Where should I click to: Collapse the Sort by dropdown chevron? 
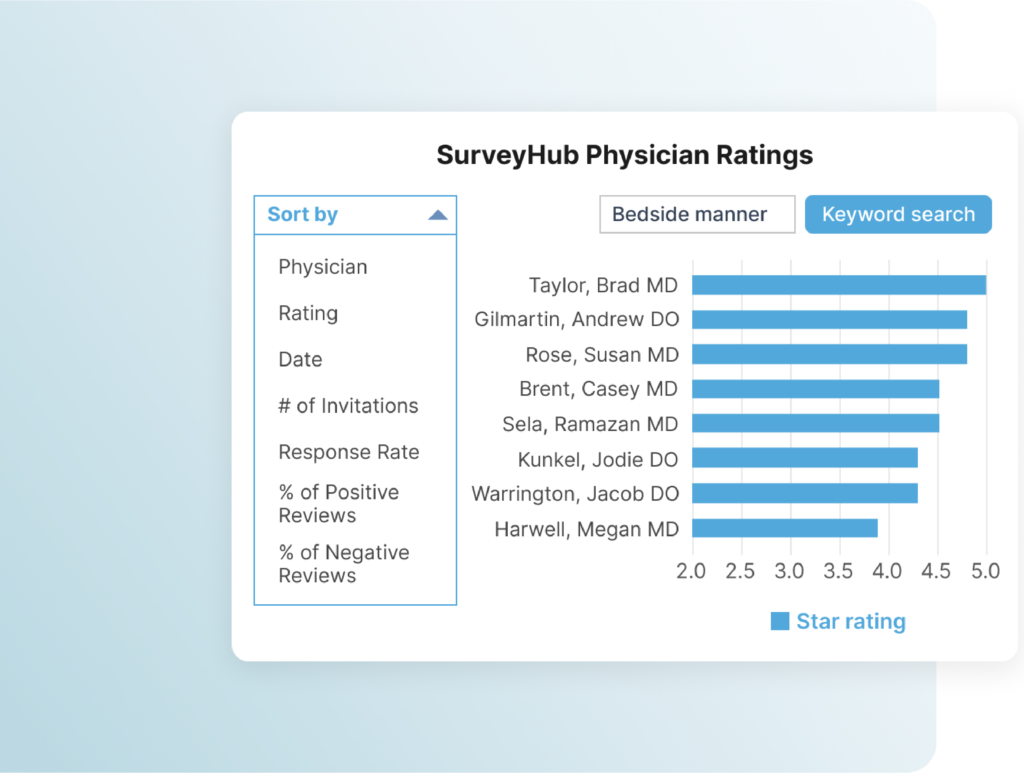pos(437,214)
